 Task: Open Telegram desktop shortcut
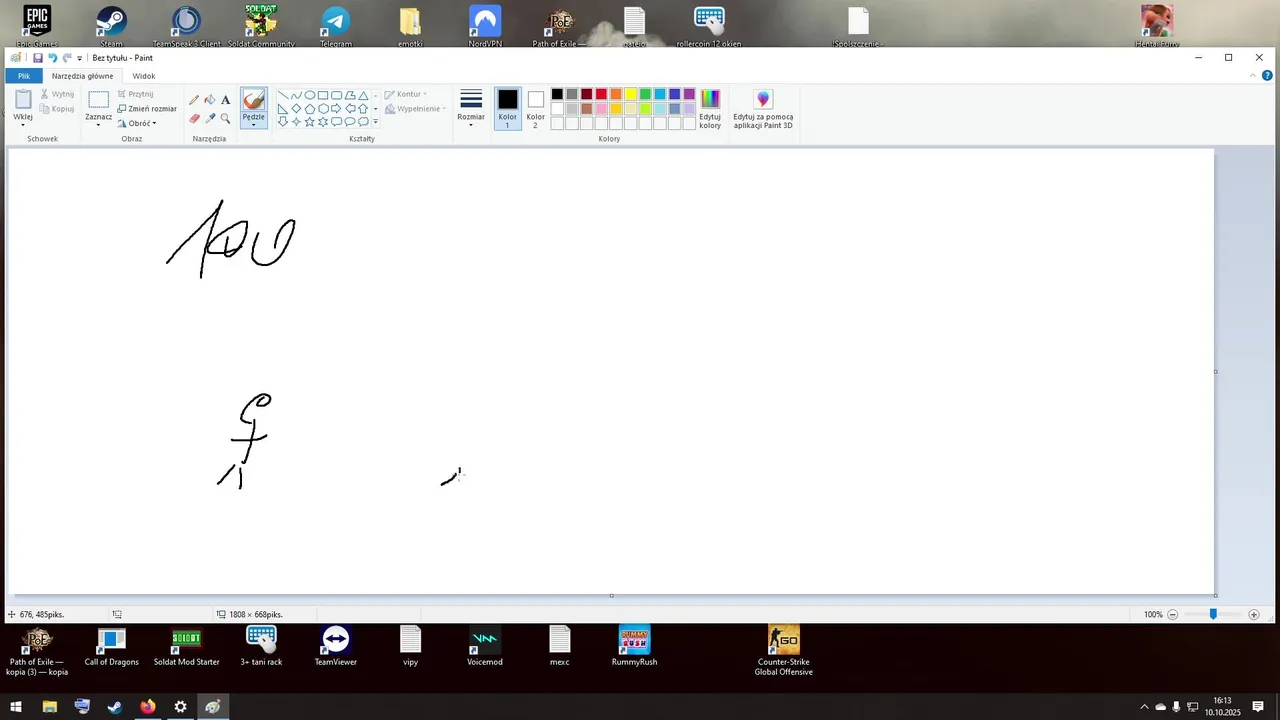[x=336, y=26]
